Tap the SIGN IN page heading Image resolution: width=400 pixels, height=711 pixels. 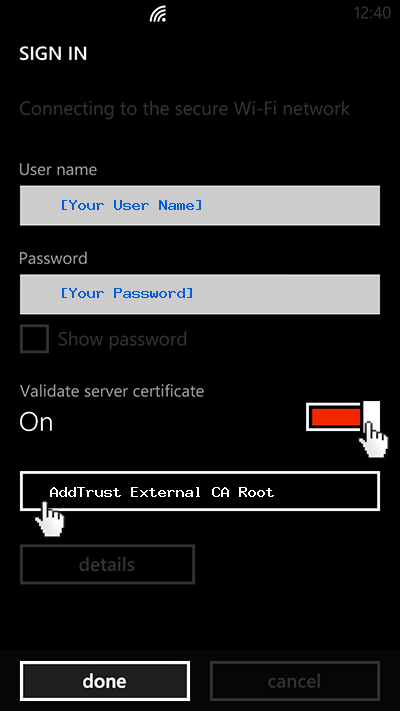click(53, 54)
